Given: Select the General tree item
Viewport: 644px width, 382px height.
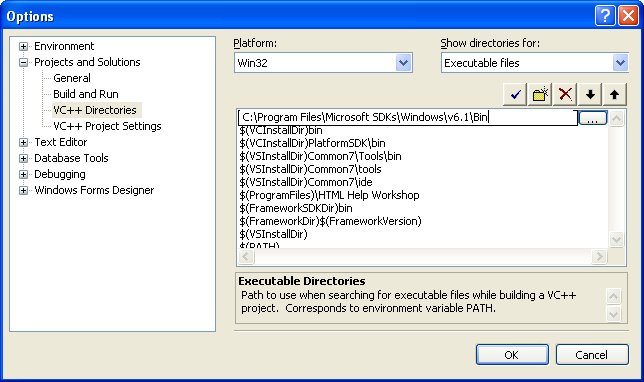Looking at the screenshot, I should (72, 78).
